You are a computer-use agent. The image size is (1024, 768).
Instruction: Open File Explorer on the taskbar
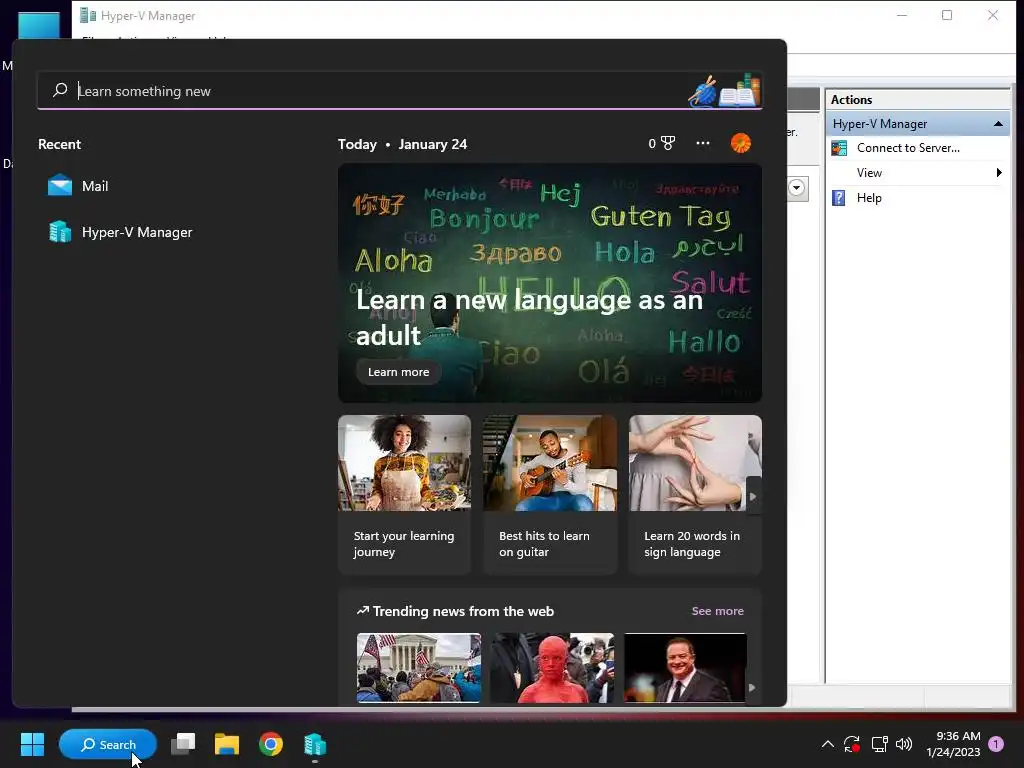tap(227, 744)
